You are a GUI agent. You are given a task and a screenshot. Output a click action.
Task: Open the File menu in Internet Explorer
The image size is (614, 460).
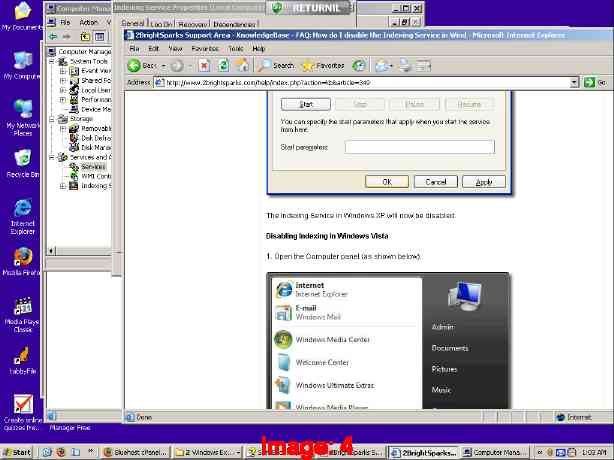(134, 49)
